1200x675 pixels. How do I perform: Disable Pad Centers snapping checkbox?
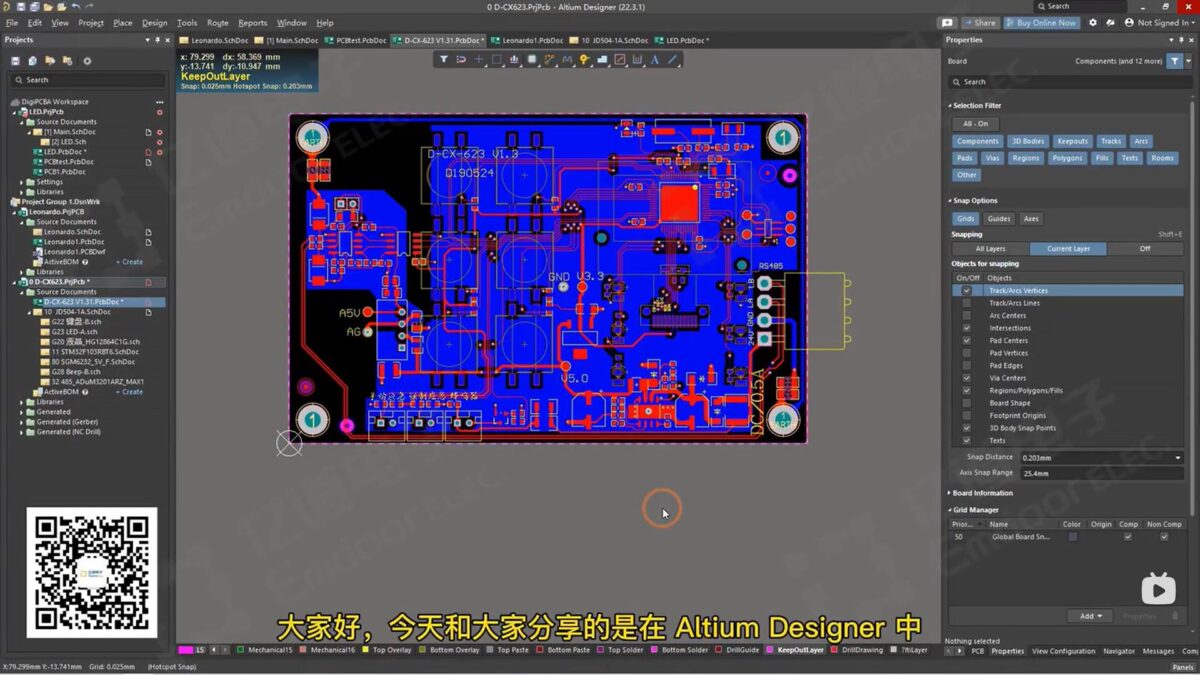click(966, 341)
